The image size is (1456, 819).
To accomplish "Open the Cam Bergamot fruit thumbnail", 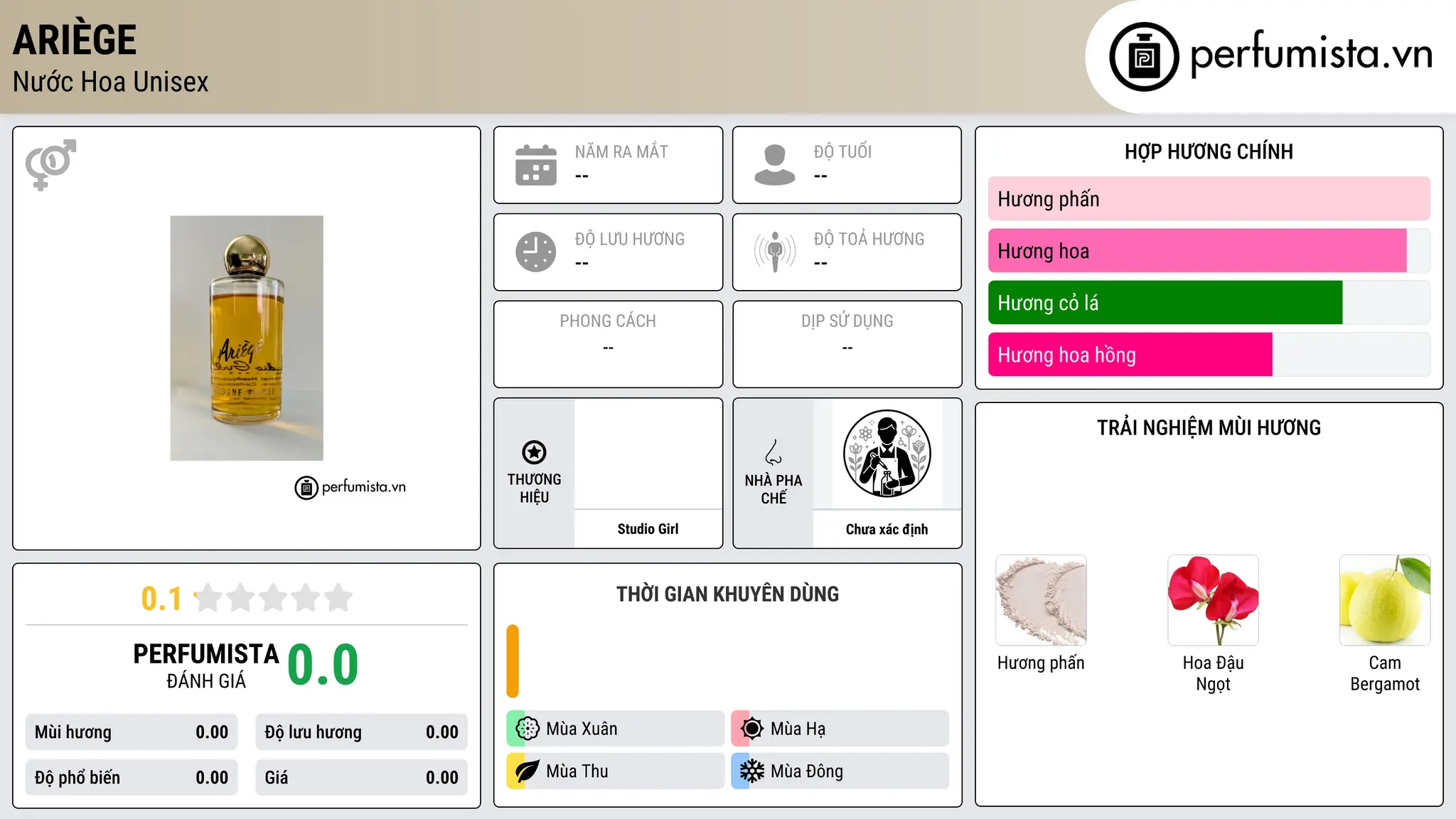I will [x=1385, y=600].
